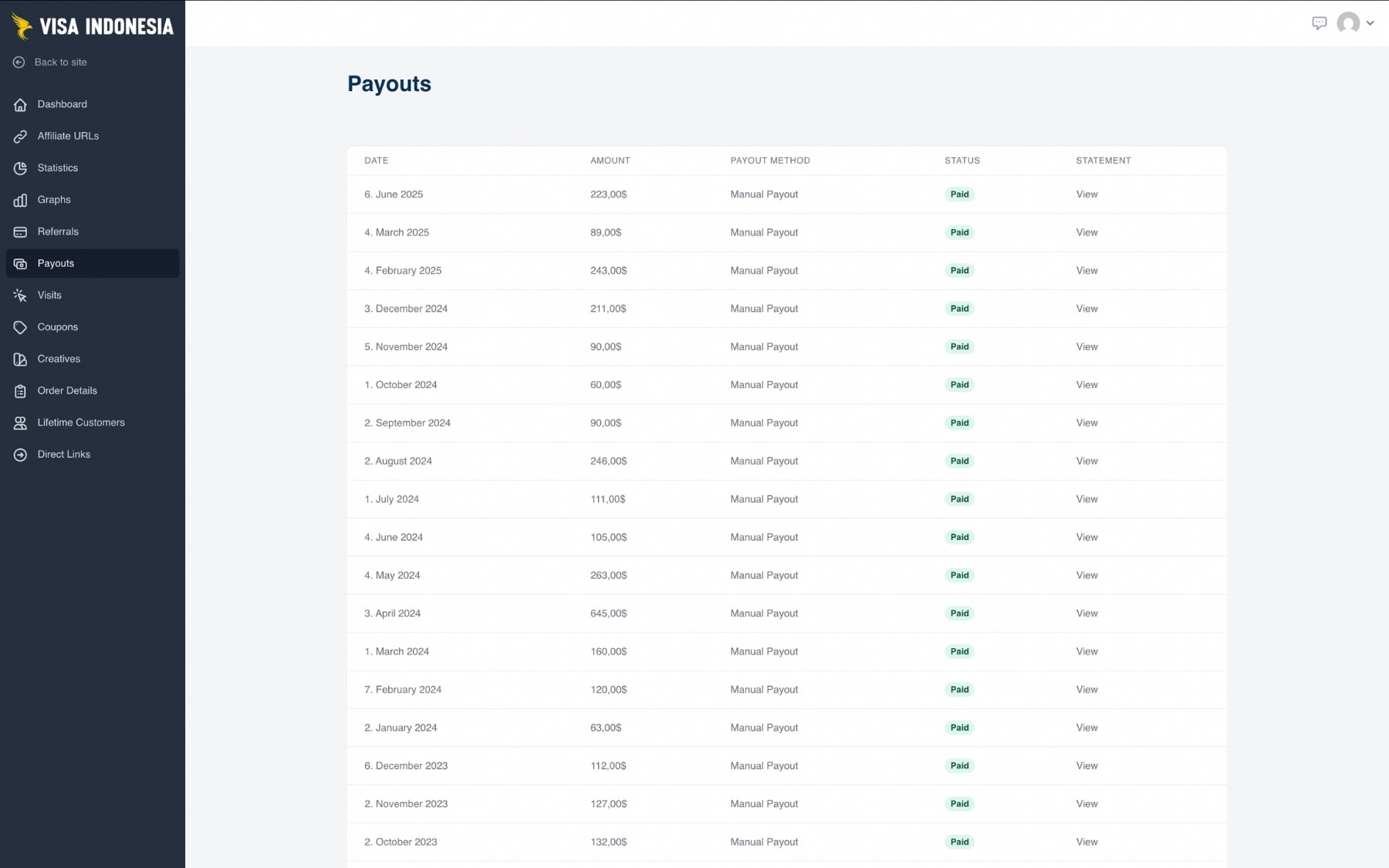The image size is (1389, 868).
Task: Expand the account avatar dropdown
Action: tap(1370, 23)
